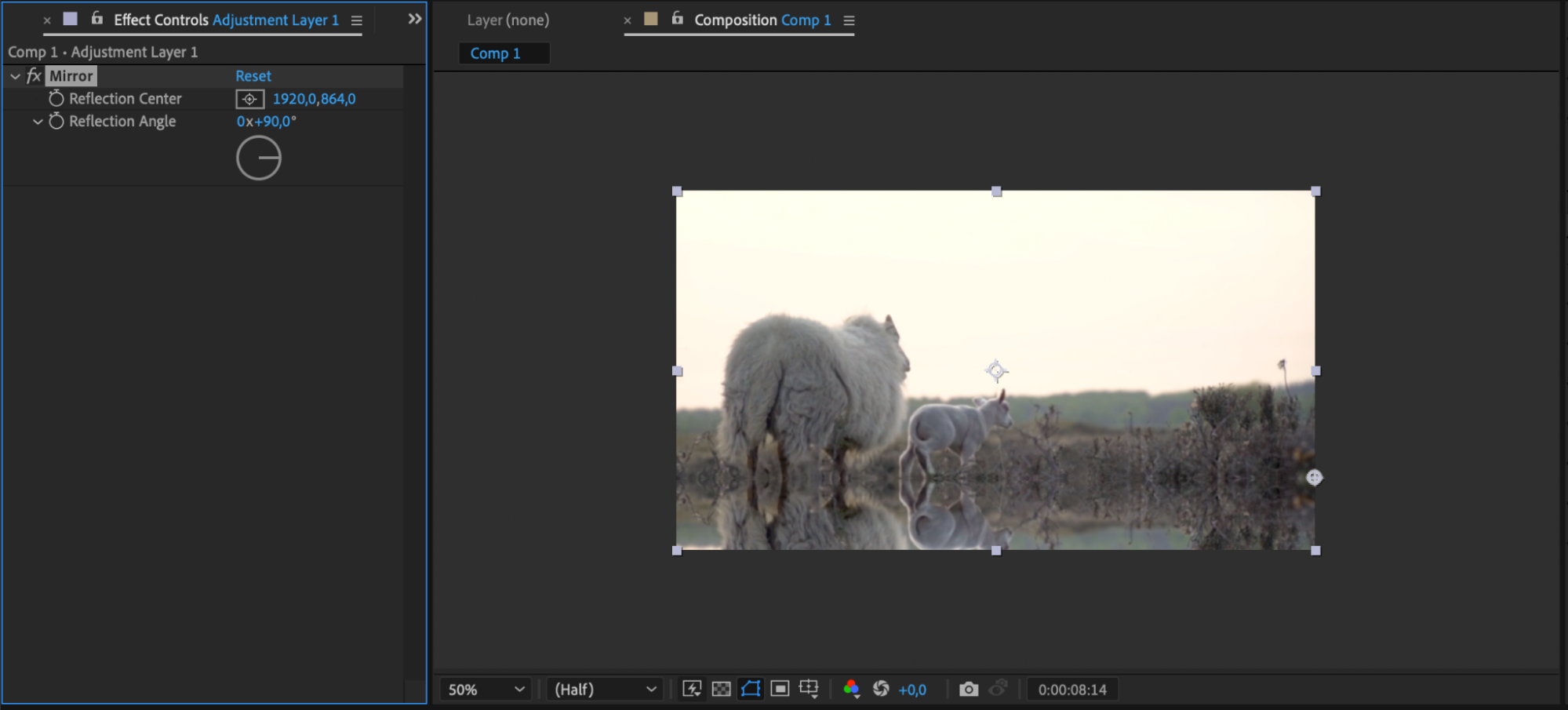The width and height of the screenshot is (1568, 710).
Task: Toggle mask and shape path visibility
Action: pyautogui.click(x=751, y=689)
